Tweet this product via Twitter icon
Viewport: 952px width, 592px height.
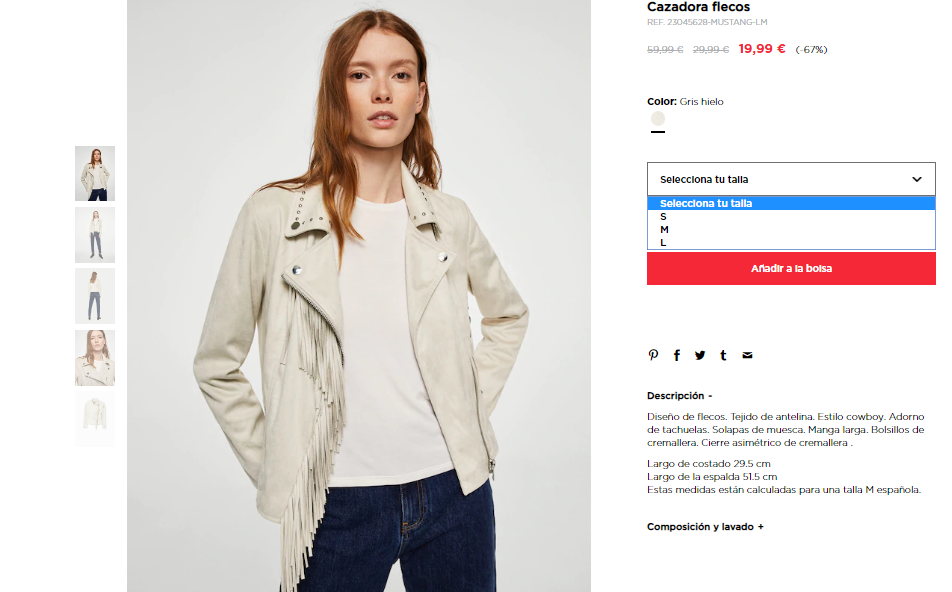700,355
